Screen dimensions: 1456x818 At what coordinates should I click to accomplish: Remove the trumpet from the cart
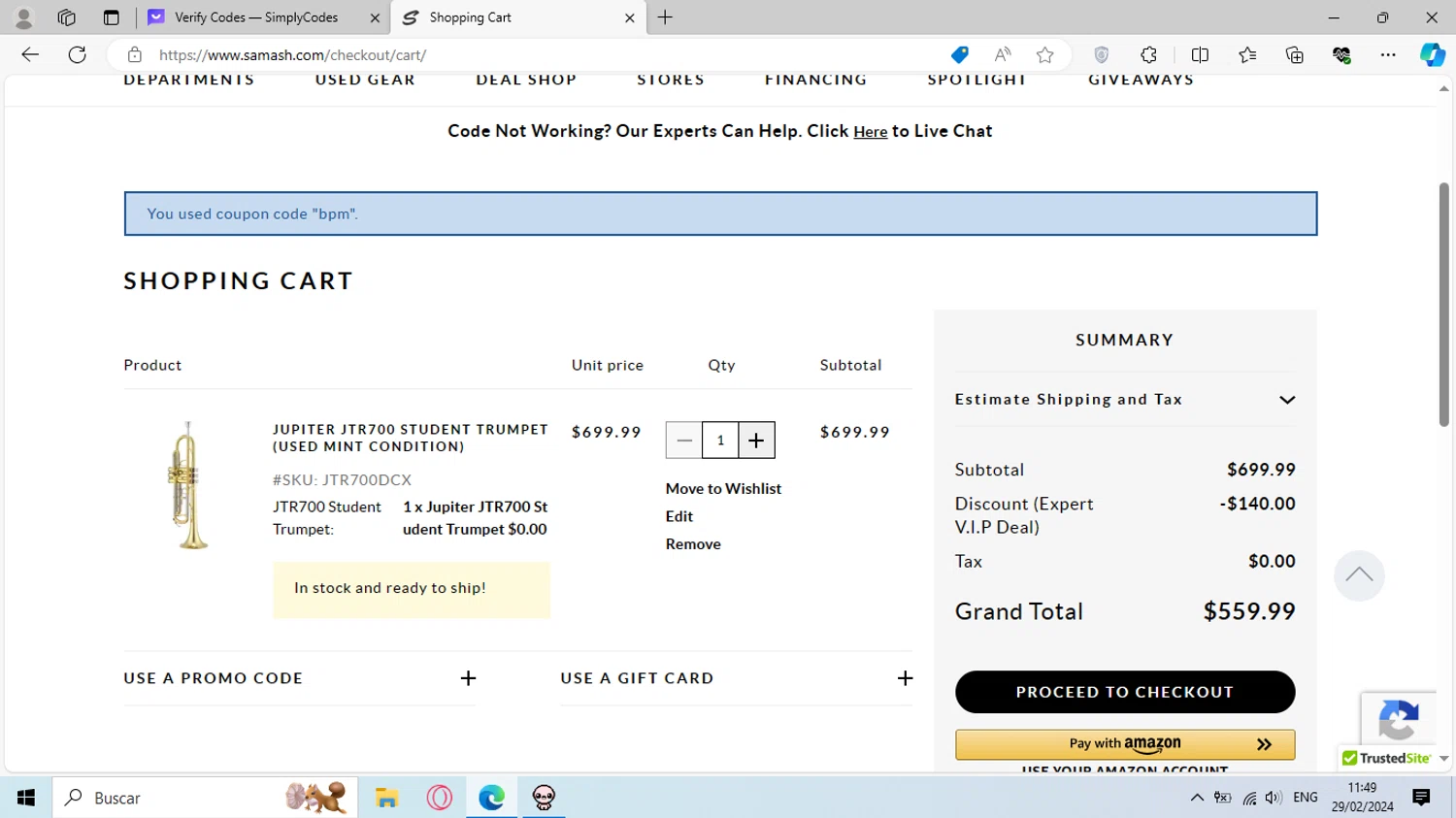(693, 544)
